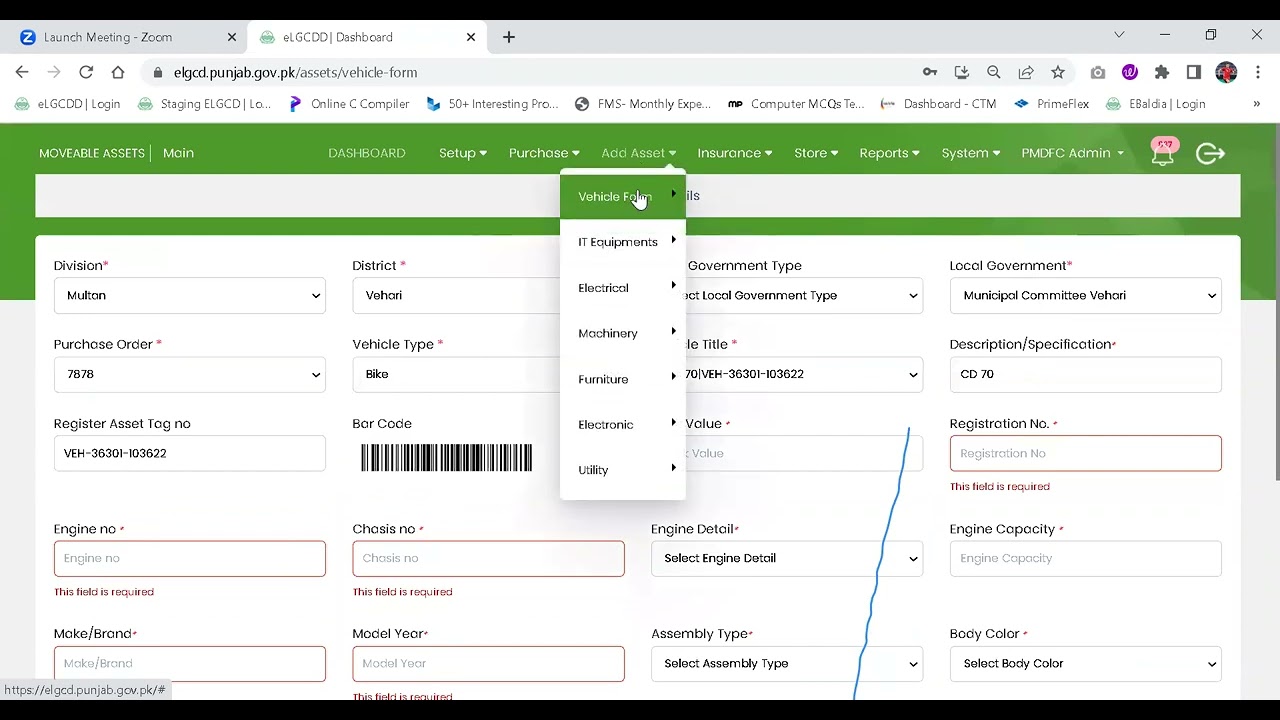Show more bookmarks chevron

click(x=1257, y=103)
